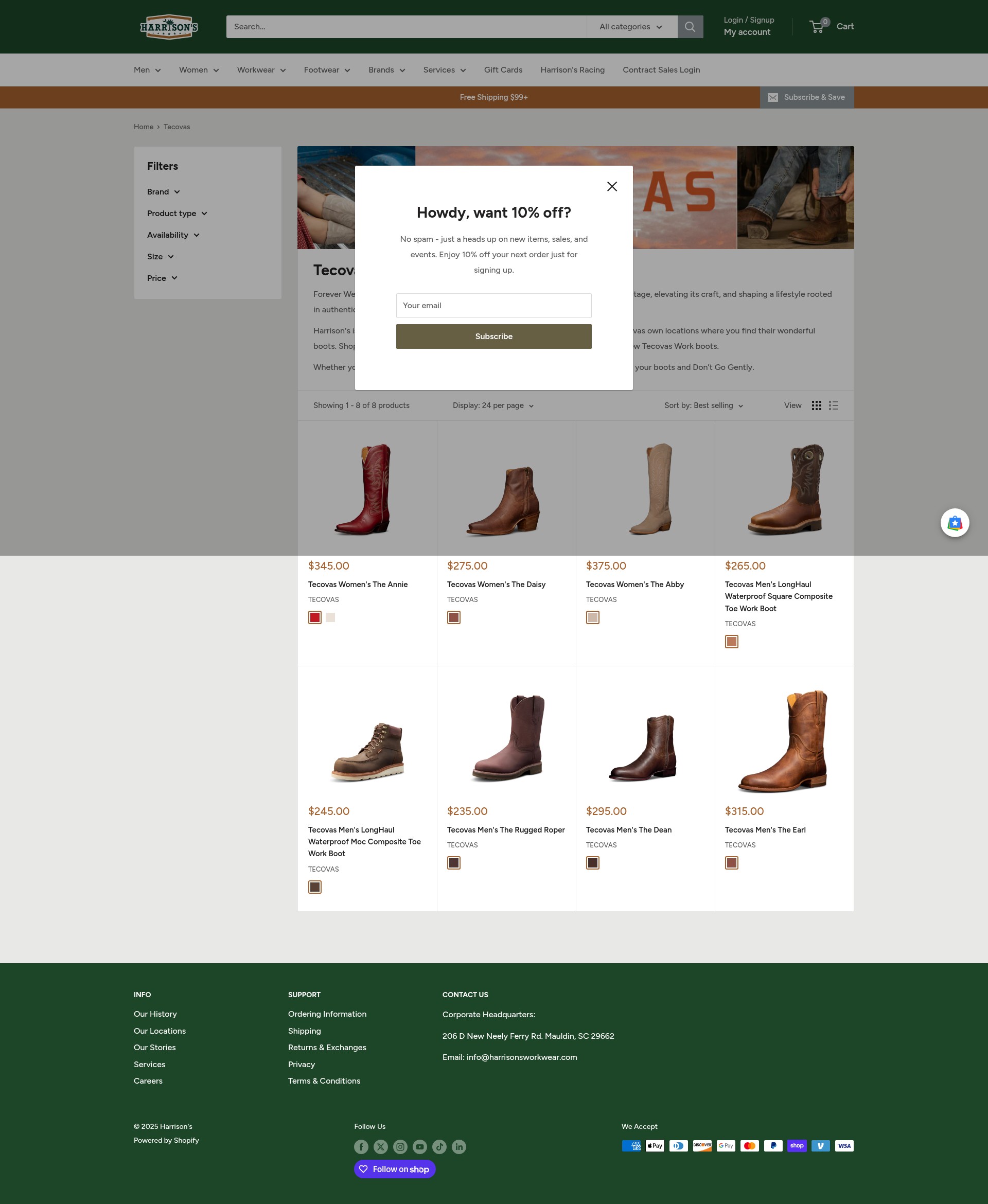This screenshot has height=1204, width=988.
Task: Select cream swatch for The Annie
Action: point(330,617)
